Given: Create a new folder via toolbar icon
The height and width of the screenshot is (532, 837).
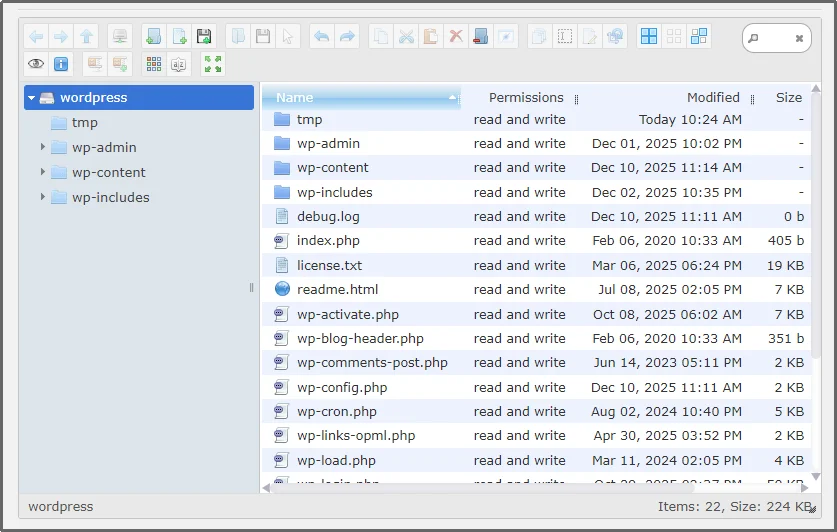Looking at the screenshot, I should 154,37.
